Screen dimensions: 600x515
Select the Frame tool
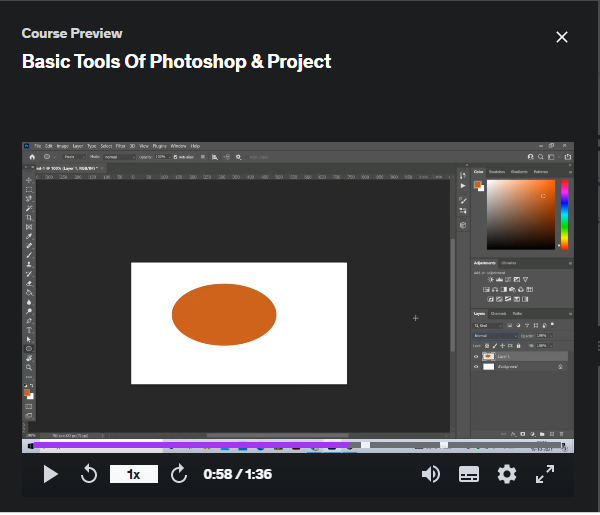tap(29, 227)
